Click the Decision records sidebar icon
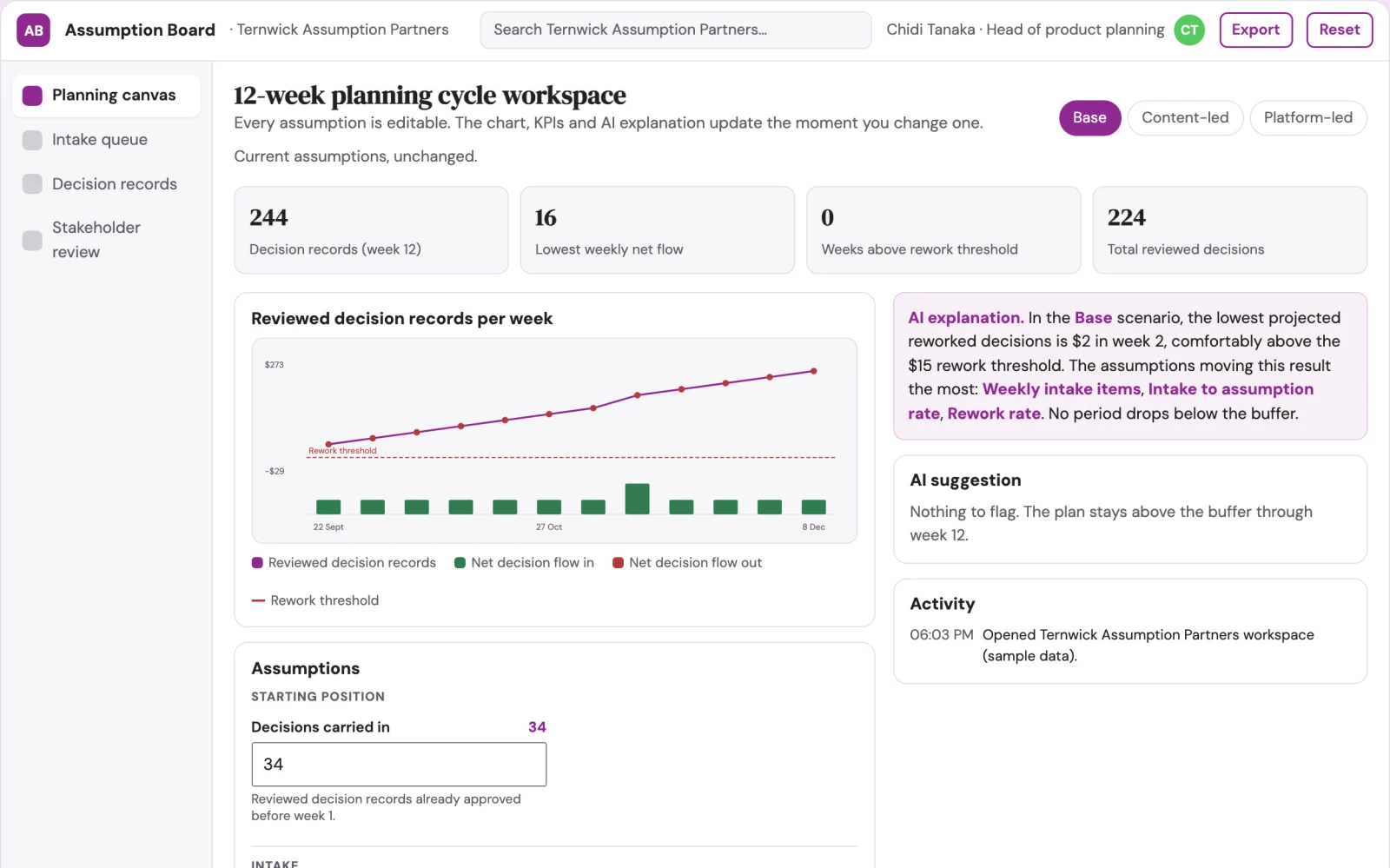The width and height of the screenshot is (1390, 868). click(x=32, y=184)
